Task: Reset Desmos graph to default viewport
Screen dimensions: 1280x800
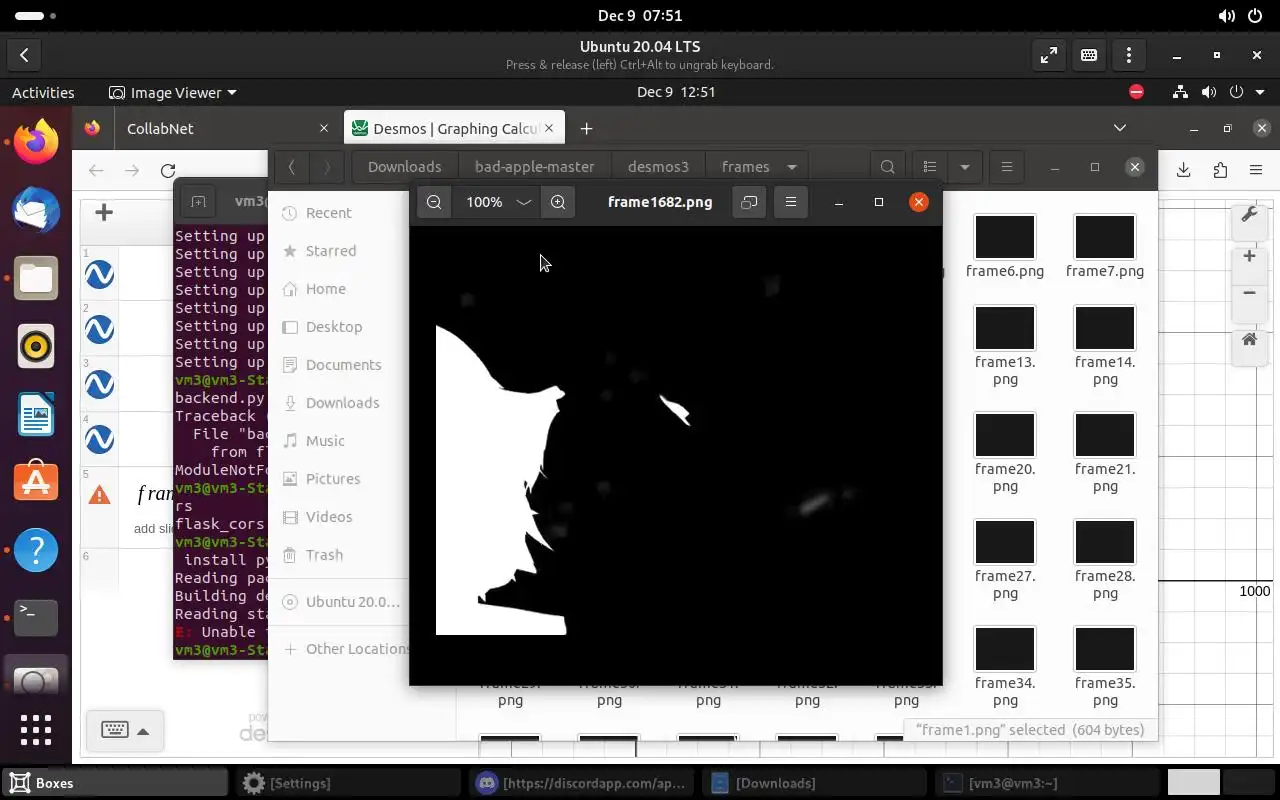Action: pyautogui.click(x=1249, y=340)
